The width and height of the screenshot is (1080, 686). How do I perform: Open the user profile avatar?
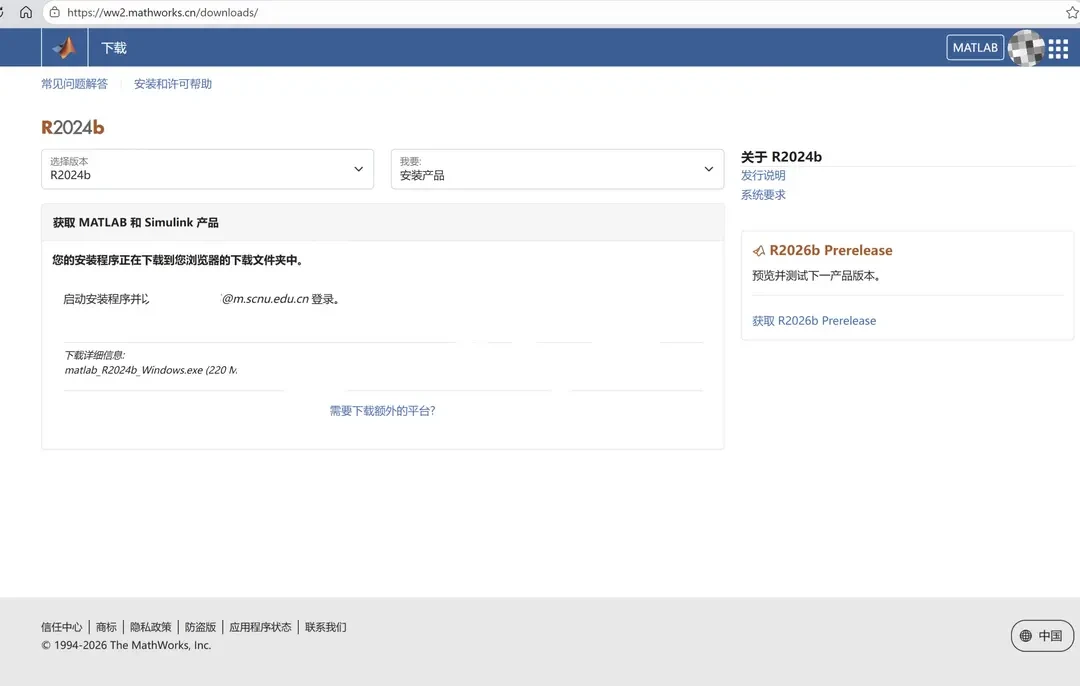(1026, 48)
